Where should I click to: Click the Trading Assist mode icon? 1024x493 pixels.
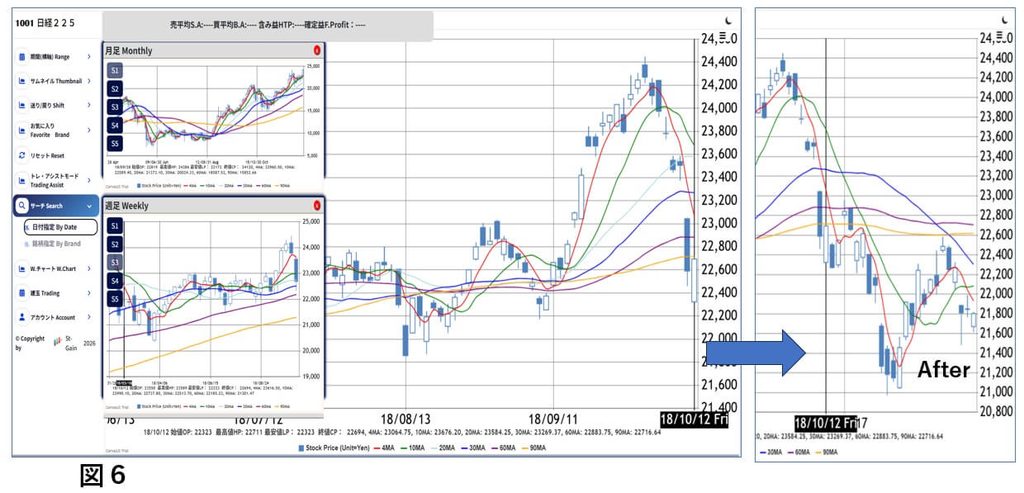pyautogui.click(x=22, y=180)
